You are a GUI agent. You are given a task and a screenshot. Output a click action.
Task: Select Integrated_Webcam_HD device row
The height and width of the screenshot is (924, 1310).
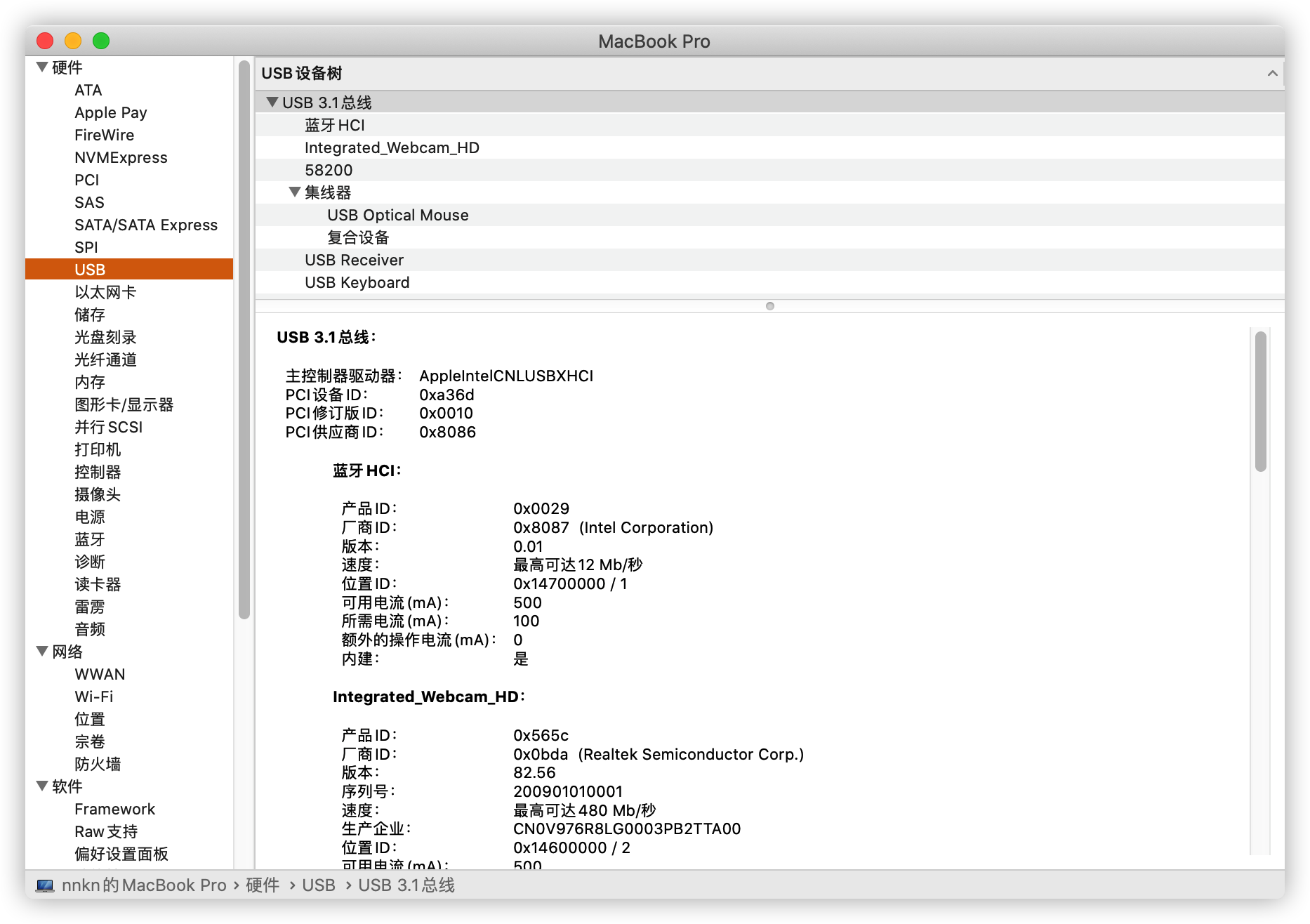point(769,147)
